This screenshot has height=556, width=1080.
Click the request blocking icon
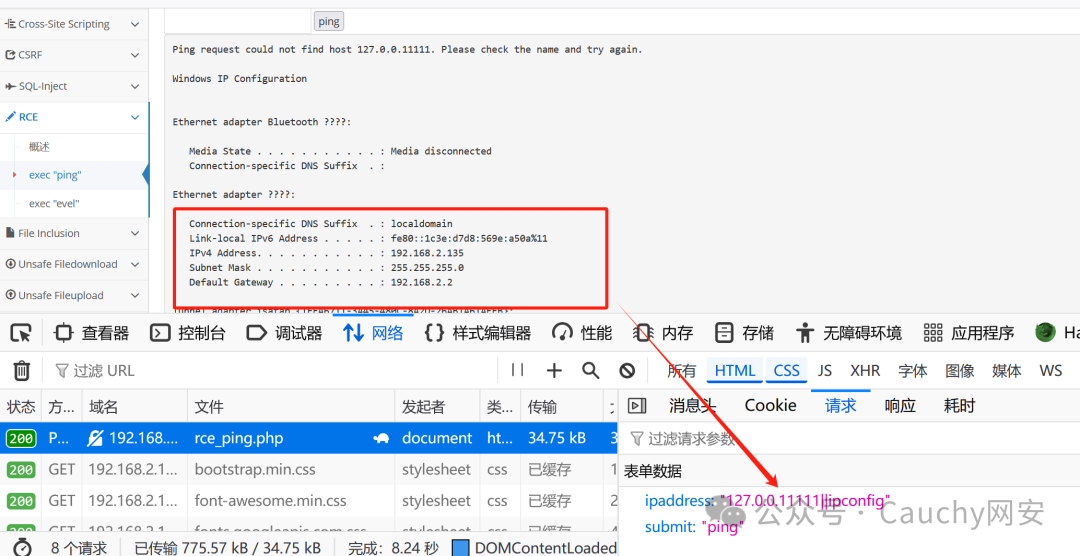pos(627,371)
